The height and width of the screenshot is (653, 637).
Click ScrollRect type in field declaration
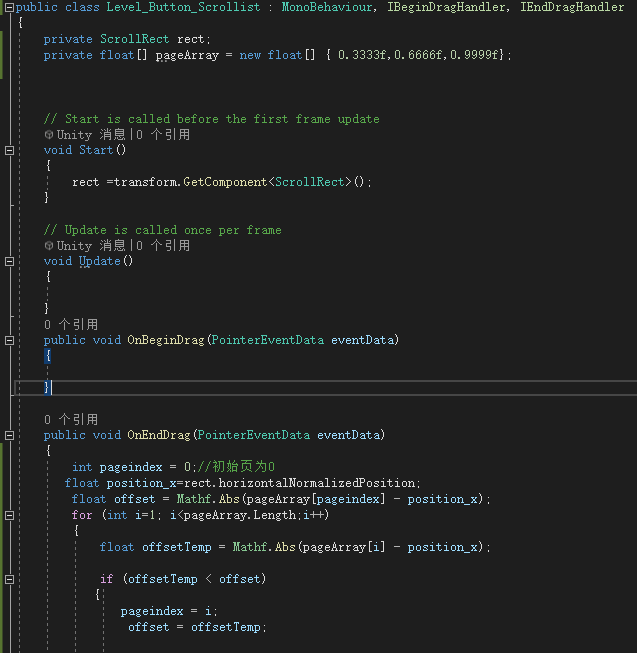tap(134, 39)
